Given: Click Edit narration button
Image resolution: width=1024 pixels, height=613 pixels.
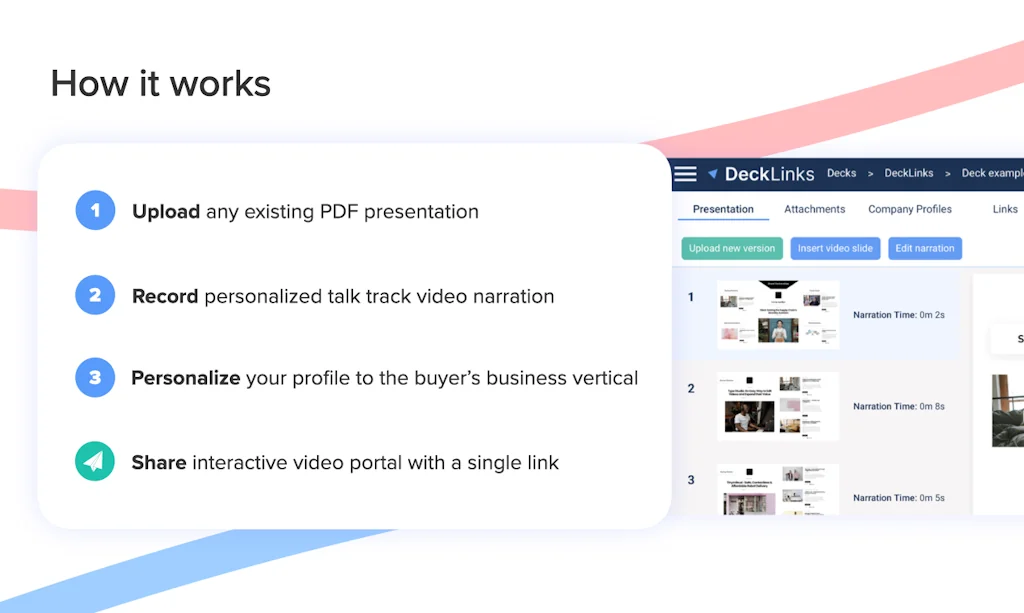Looking at the screenshot, I should 925,248.
